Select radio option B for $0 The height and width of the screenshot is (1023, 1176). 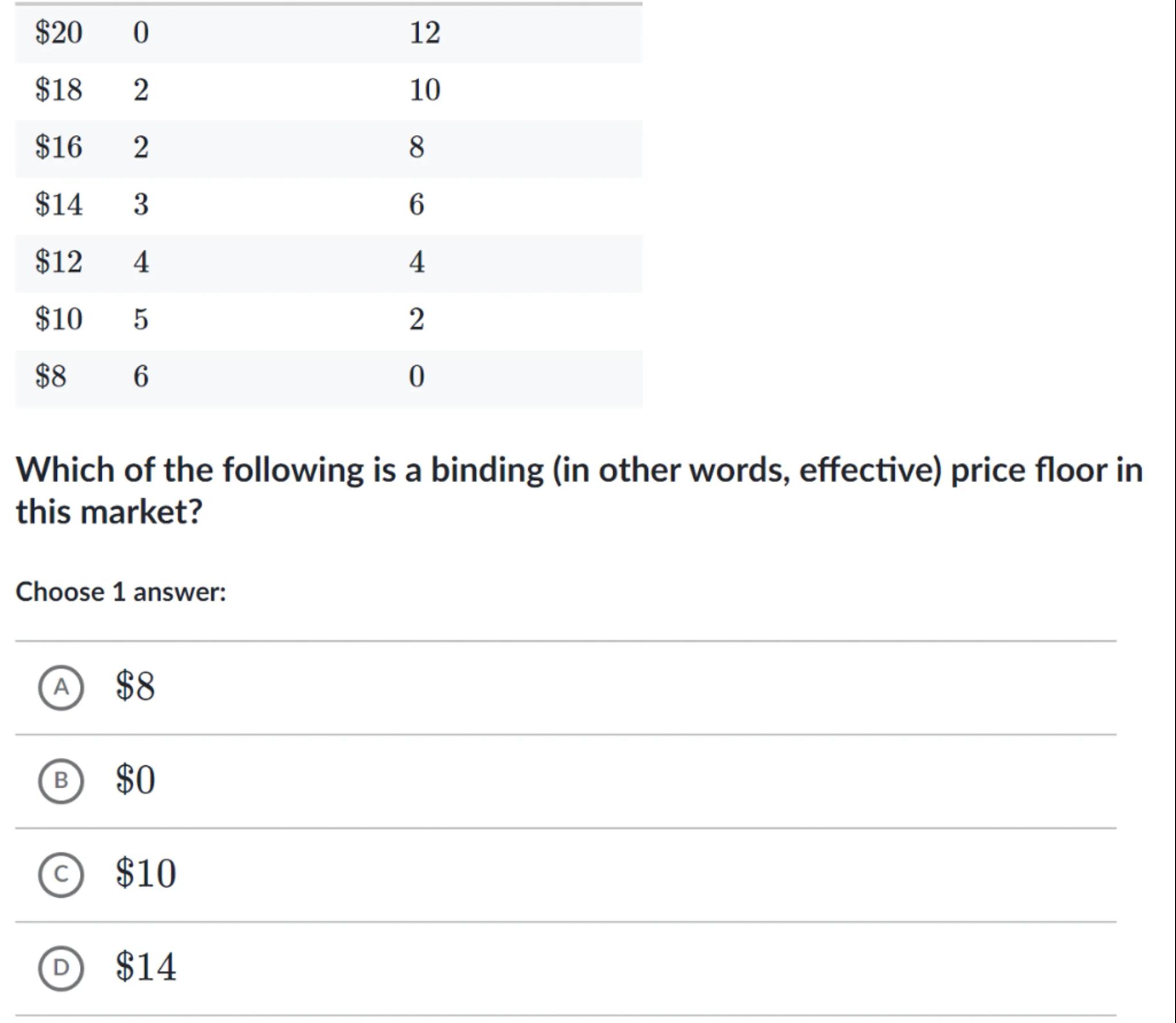(x=61, y=781)
